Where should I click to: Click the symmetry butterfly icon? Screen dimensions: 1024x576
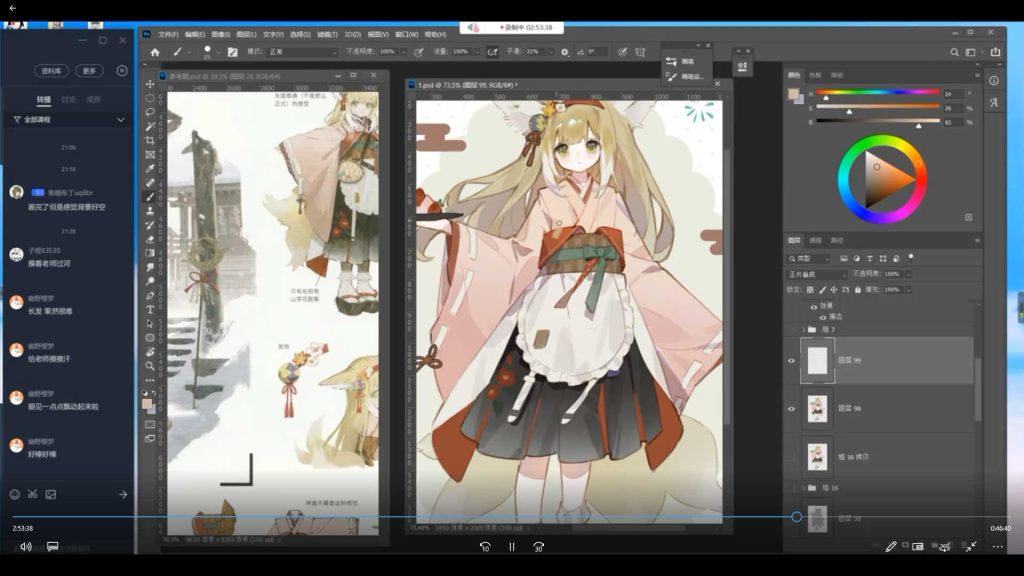(640, 52)
